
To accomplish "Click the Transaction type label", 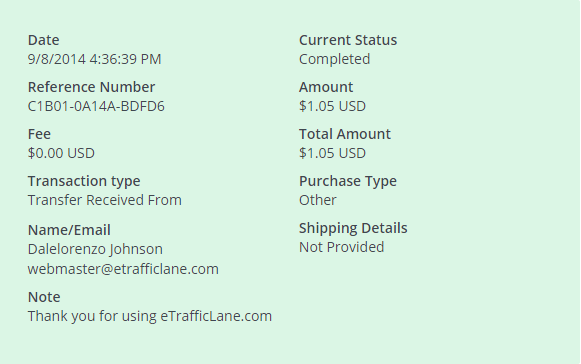I will pyautogui.click(x=84, y=181).
